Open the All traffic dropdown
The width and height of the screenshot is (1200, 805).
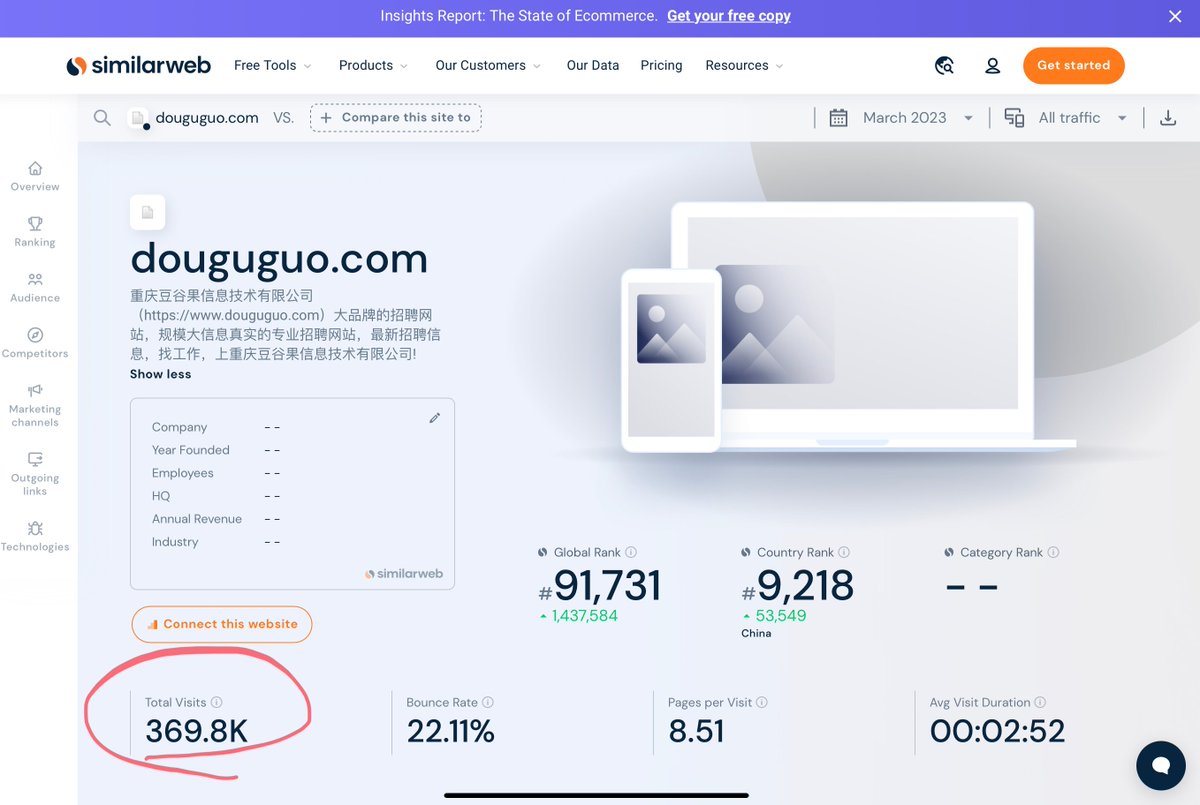click(x=1083, y=118)
